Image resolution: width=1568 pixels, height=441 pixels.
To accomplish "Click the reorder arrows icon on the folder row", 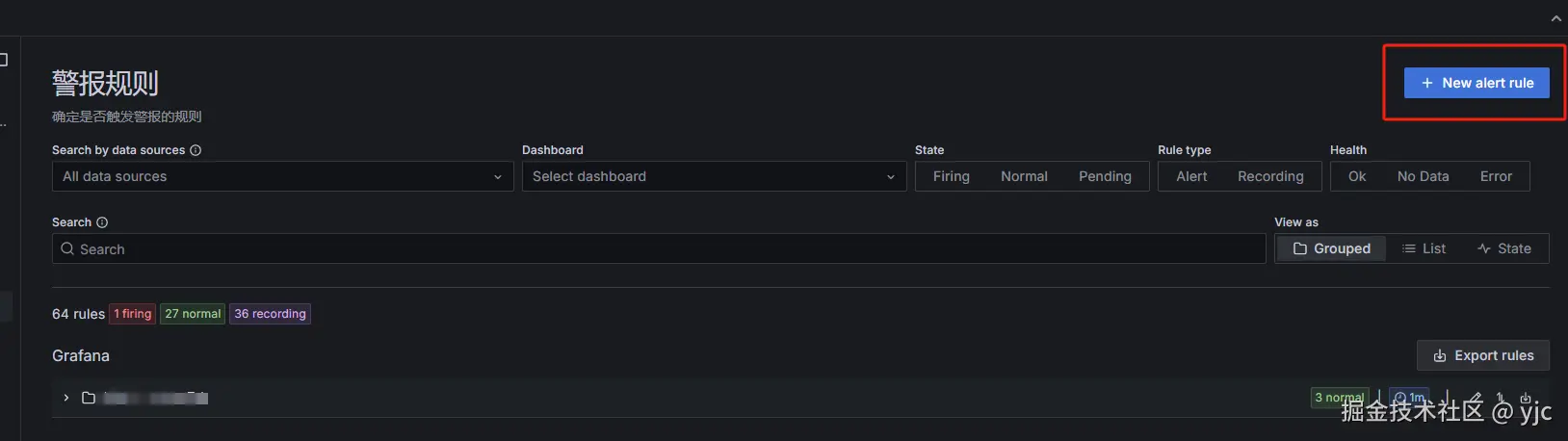I will [1501, 398].
